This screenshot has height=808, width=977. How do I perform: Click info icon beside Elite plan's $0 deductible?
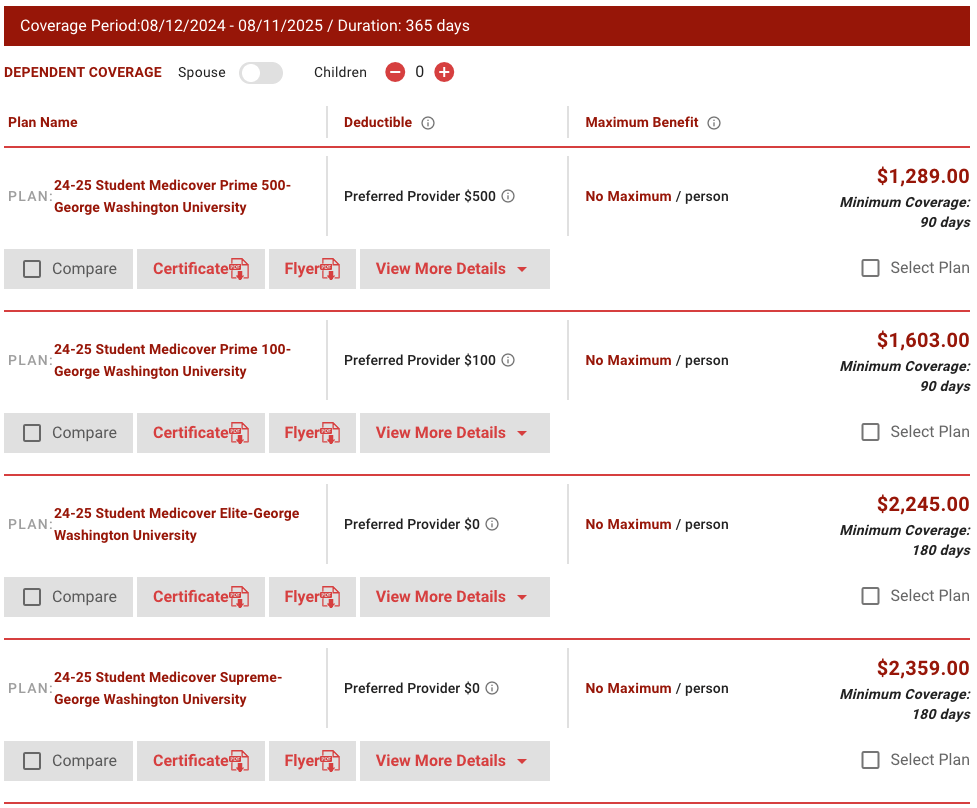(492, 524)
